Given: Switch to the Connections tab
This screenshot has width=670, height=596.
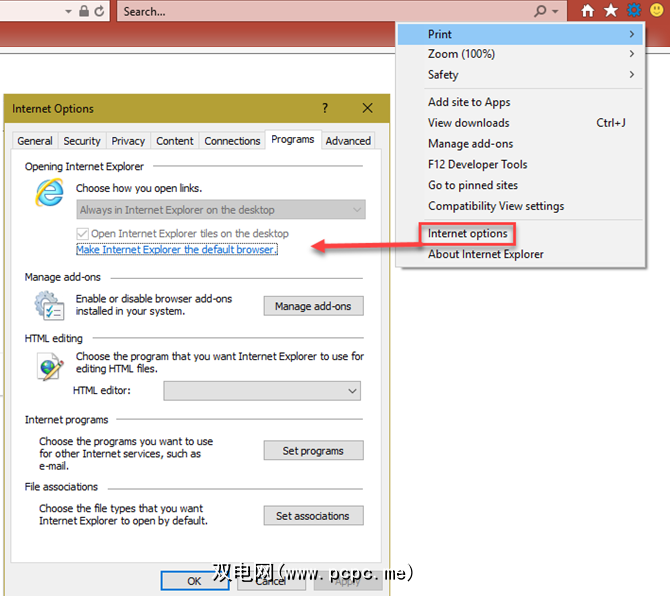Looking at the screenshot, I should click(x=232, y=141).
